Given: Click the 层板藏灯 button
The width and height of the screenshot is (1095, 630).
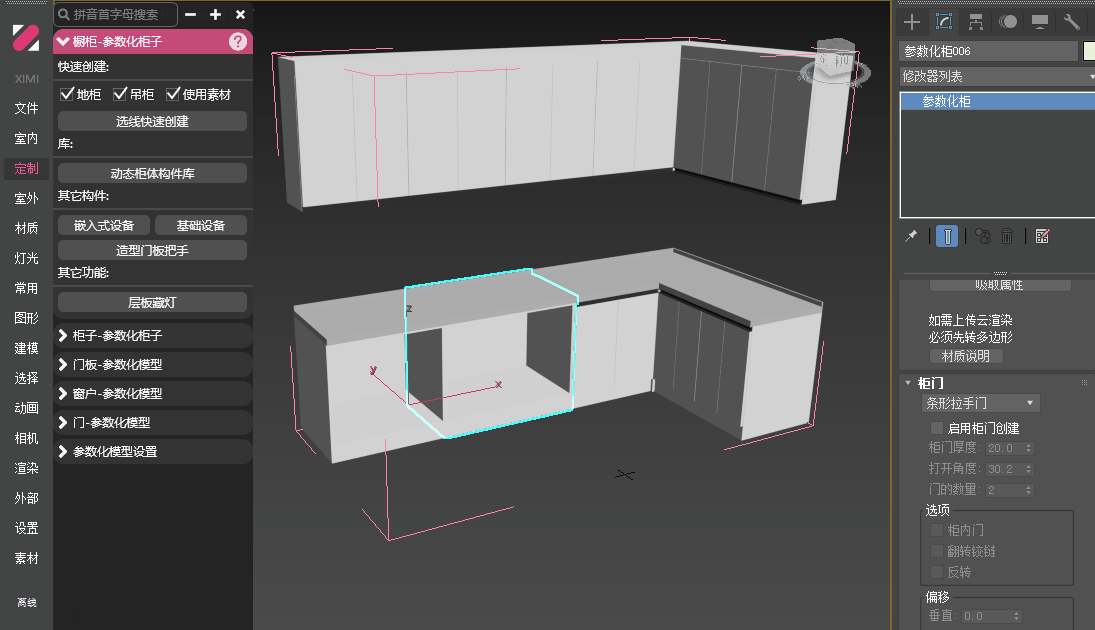Looking at the screenshot, I should [152, 302].
